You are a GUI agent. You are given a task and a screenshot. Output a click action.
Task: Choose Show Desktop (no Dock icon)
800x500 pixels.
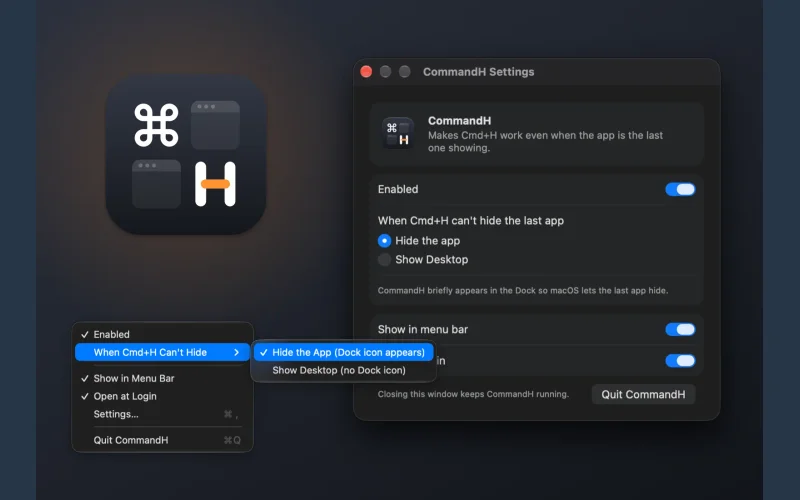[x=343, y=370]
